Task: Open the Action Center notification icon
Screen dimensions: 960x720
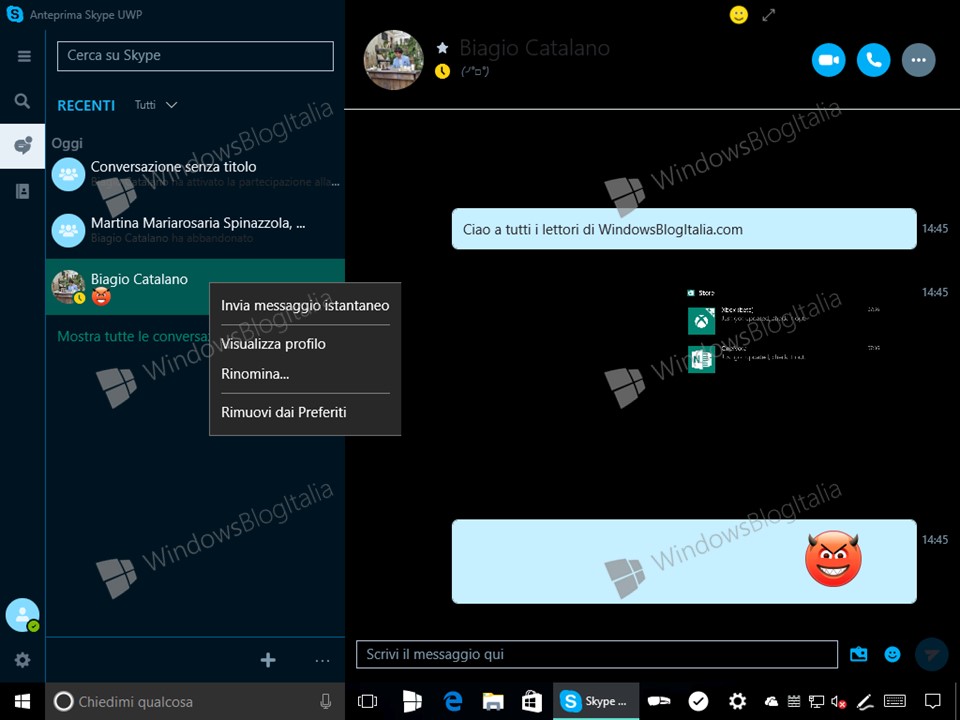Action: point(932,702)
